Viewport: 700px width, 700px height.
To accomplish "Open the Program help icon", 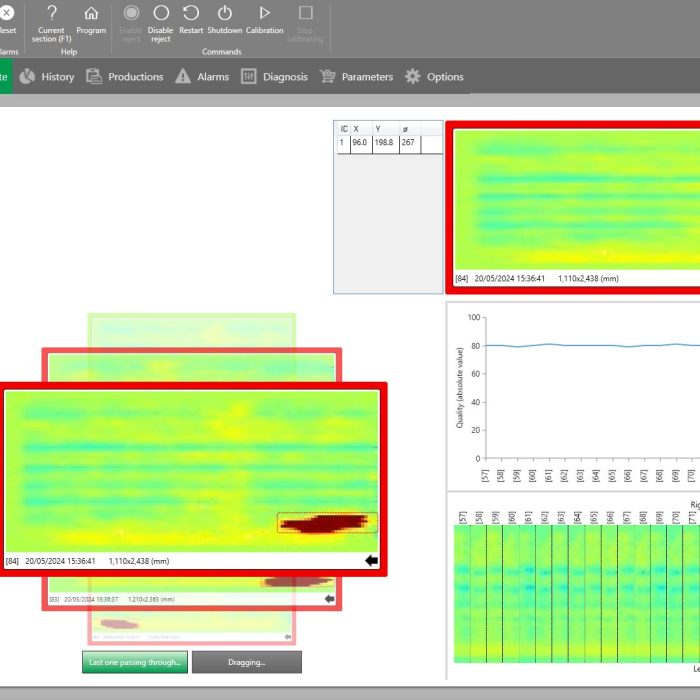I will 91,13.
